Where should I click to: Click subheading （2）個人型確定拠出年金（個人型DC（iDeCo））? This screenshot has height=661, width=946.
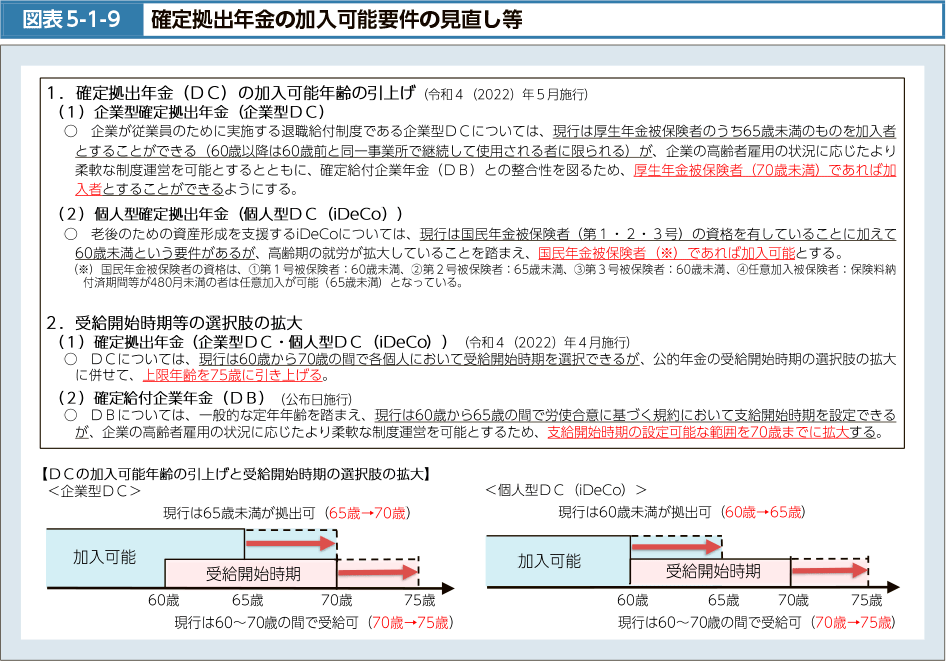click(230, 213)
